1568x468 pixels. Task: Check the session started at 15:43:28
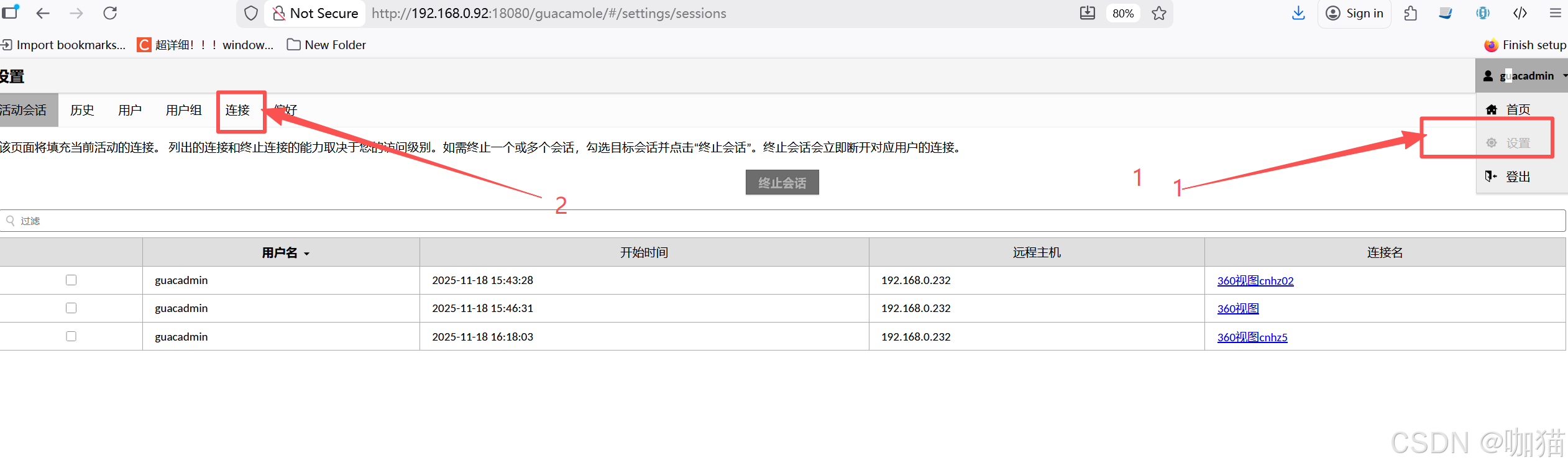[x=71, y=280]
